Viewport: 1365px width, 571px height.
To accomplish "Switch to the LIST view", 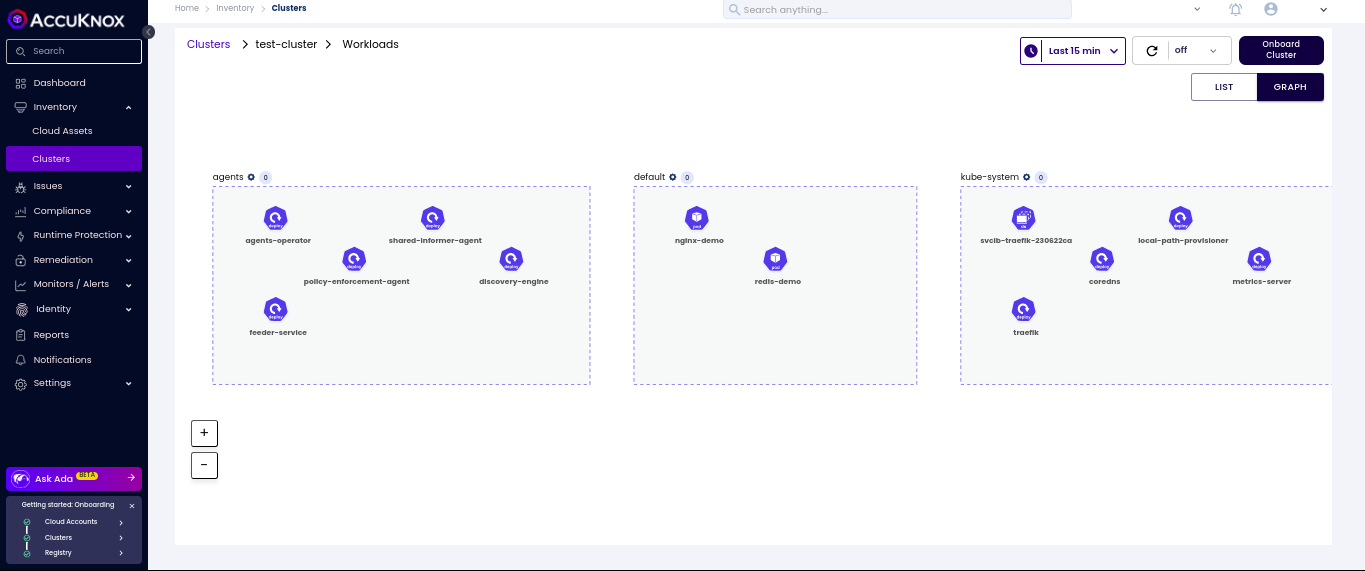I will click(x=1224, y=87).
